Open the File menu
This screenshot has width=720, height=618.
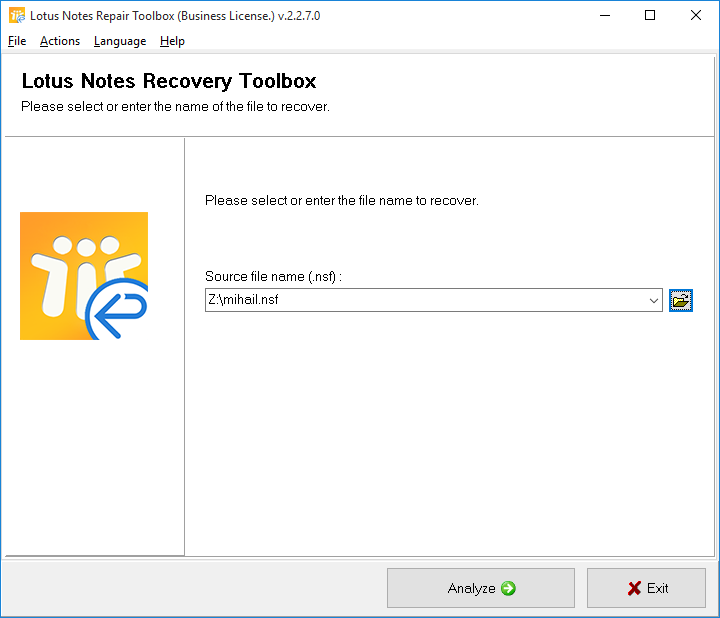[x=17, y=41]
